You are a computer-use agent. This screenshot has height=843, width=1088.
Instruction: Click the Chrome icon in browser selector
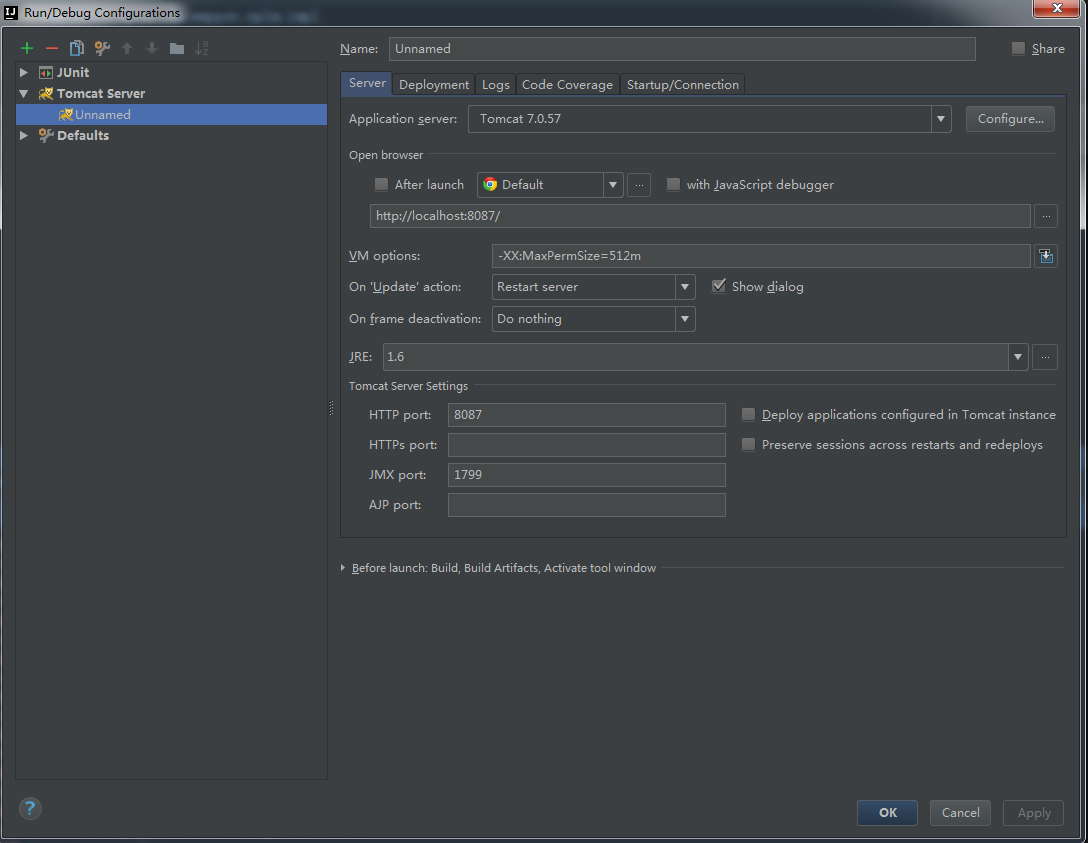(x=490, y=185)
